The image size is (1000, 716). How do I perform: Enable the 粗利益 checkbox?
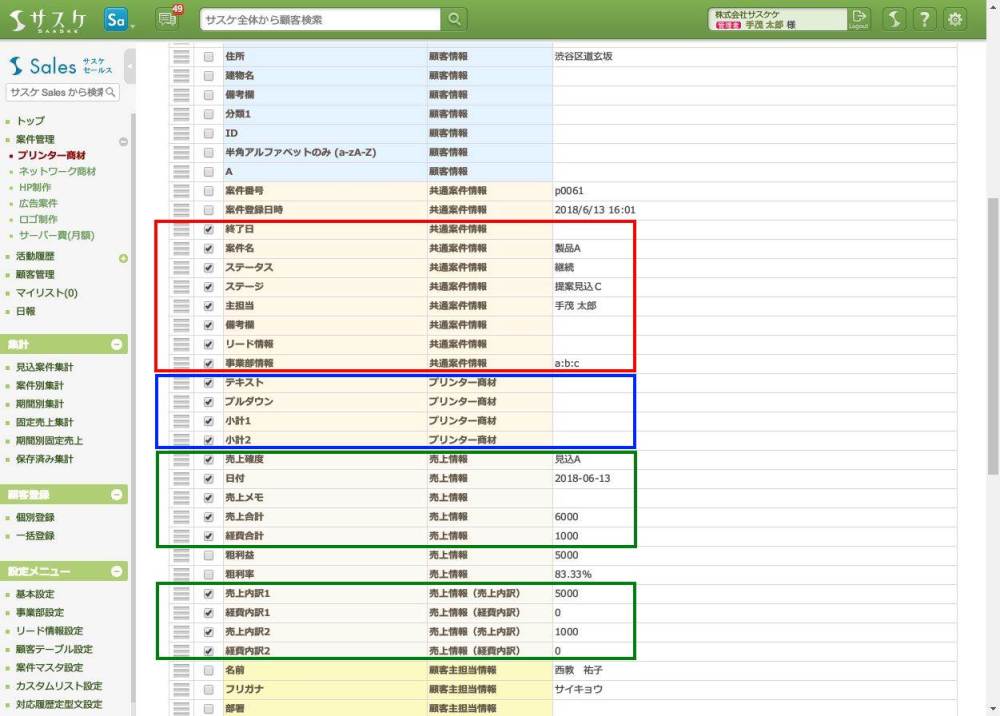208,555
